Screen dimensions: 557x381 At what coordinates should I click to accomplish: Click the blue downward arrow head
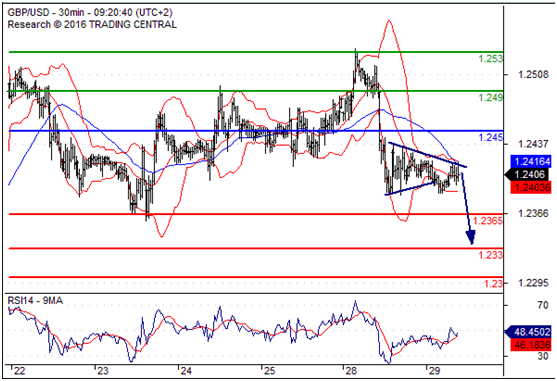(471, 237)
